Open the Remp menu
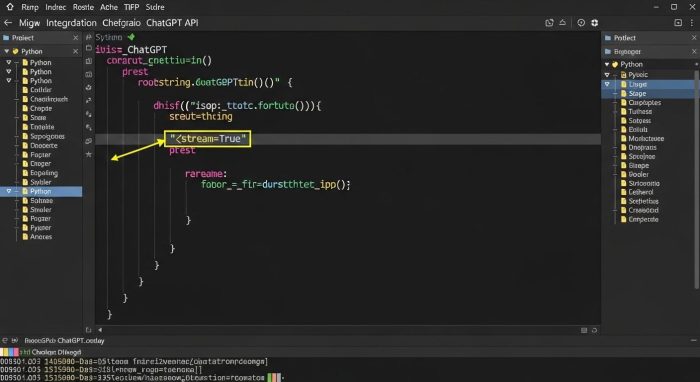 (x=30, y=7)
